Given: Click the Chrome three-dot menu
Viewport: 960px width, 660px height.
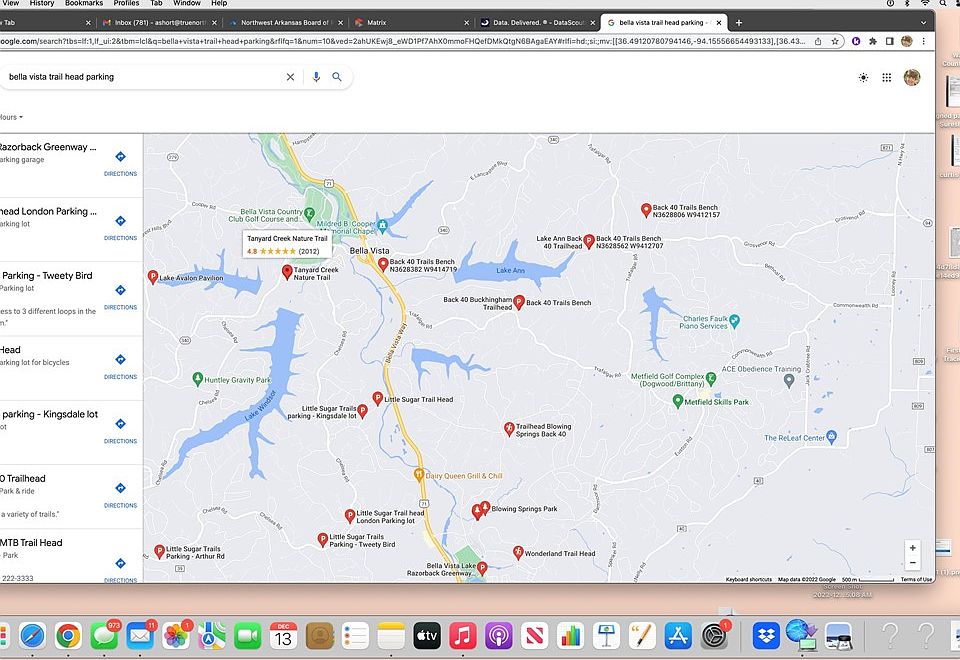Looking at the screenshot, I should click(x=923, y=41).
